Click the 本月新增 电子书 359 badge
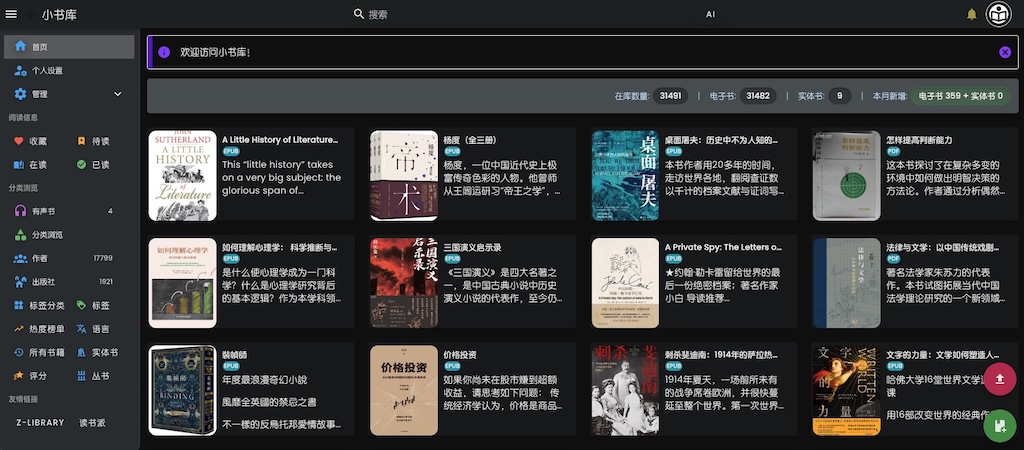The width and height of the screenshot is (1024, 450). (x=961, y=96)
